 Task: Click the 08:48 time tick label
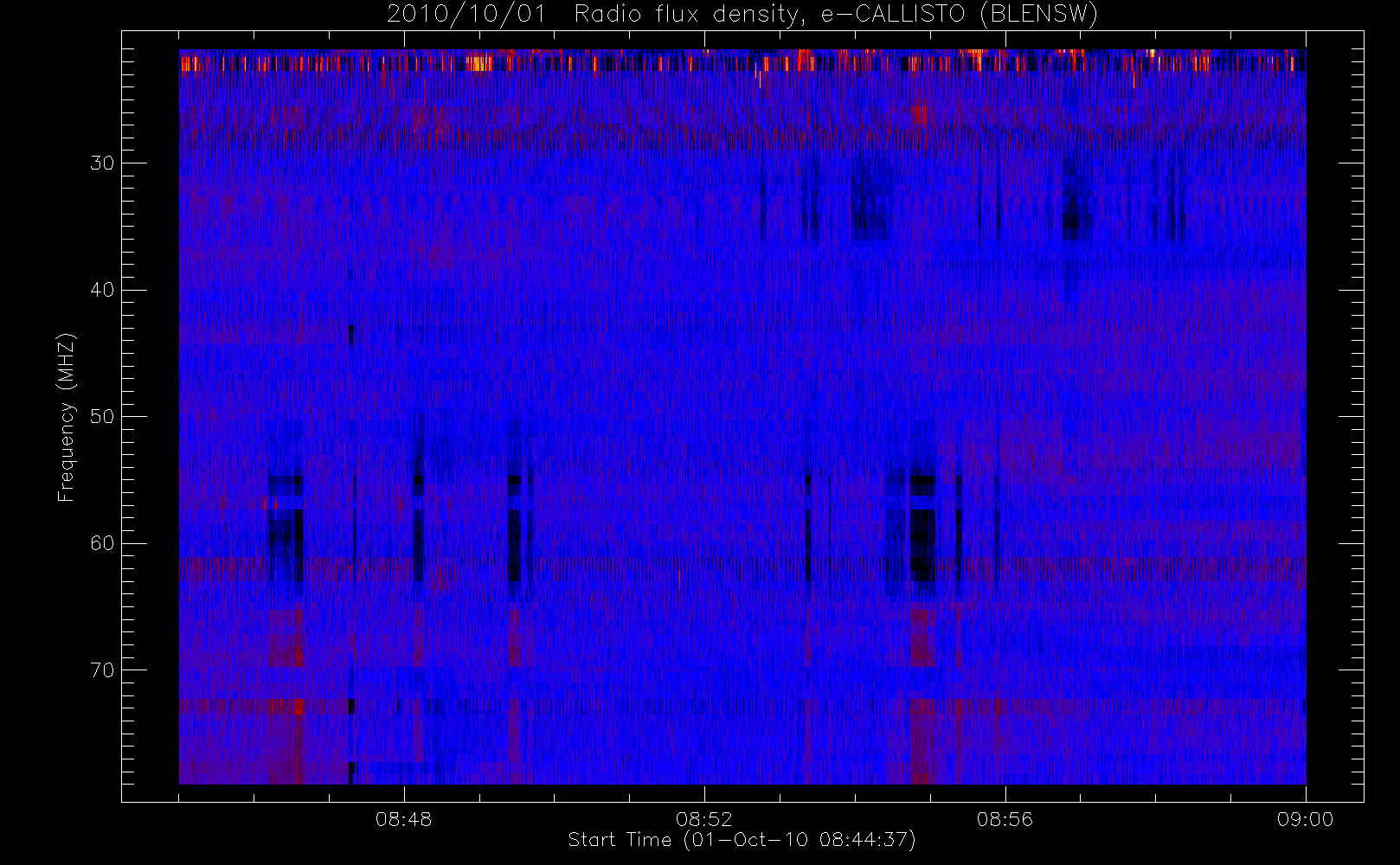(x=403, y=819)
